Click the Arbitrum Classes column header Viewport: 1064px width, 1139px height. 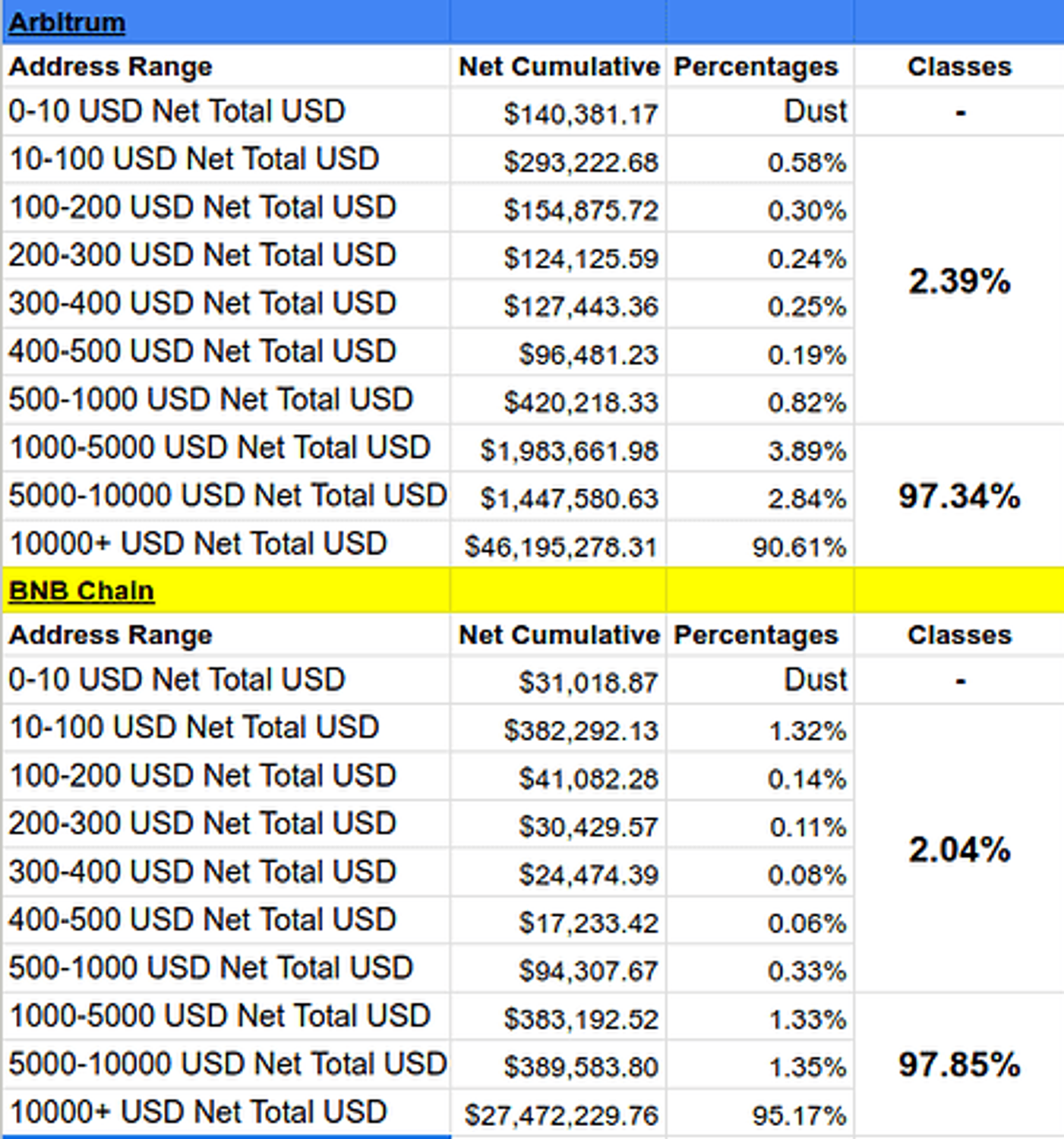[959, 67]
